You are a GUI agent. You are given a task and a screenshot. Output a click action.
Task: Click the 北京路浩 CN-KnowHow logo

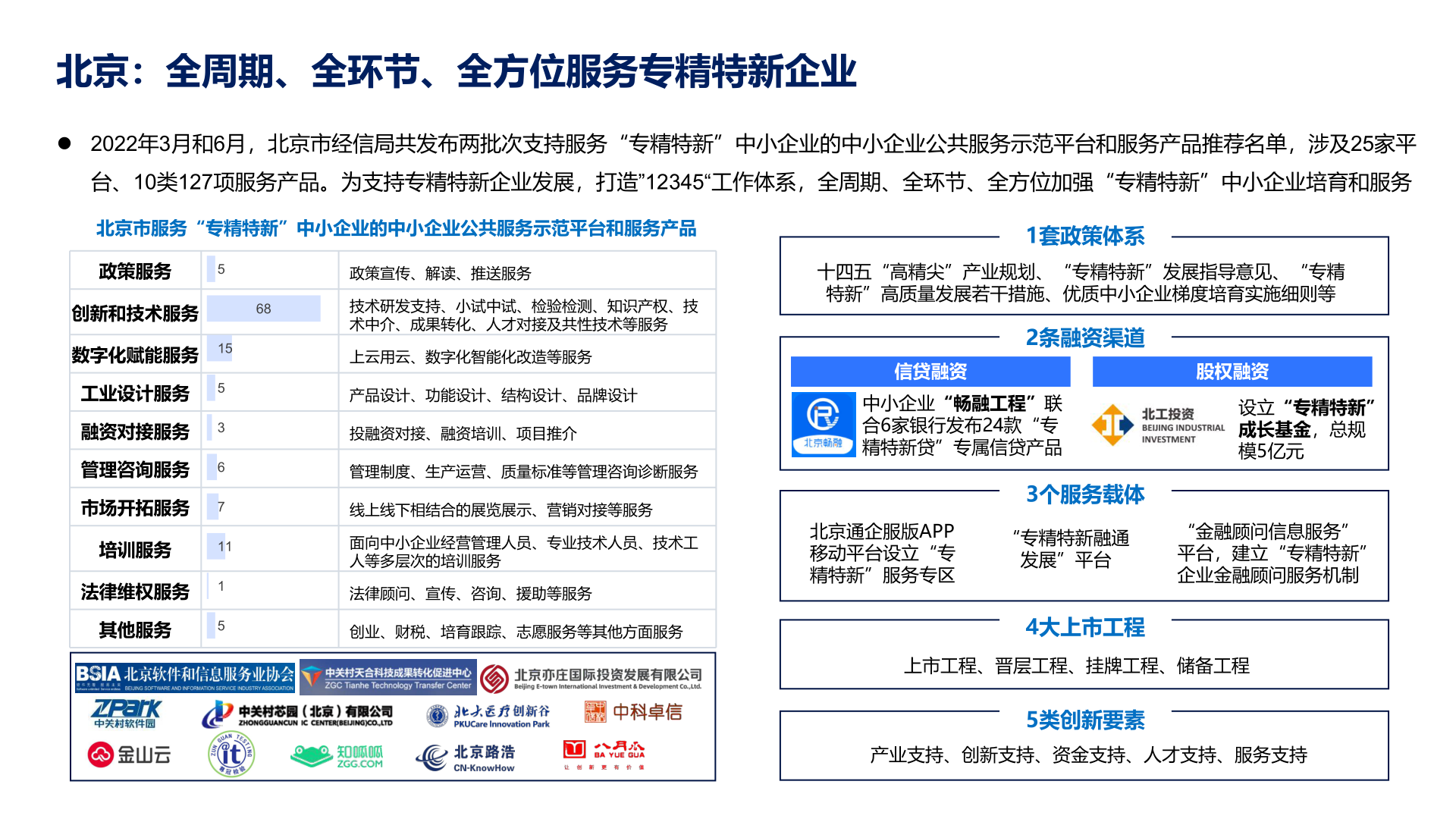[466, 757]
